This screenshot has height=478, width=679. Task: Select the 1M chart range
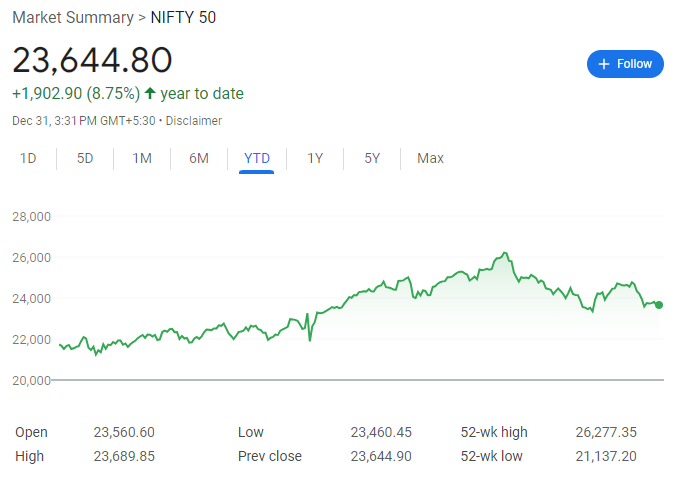coord(142,158)
